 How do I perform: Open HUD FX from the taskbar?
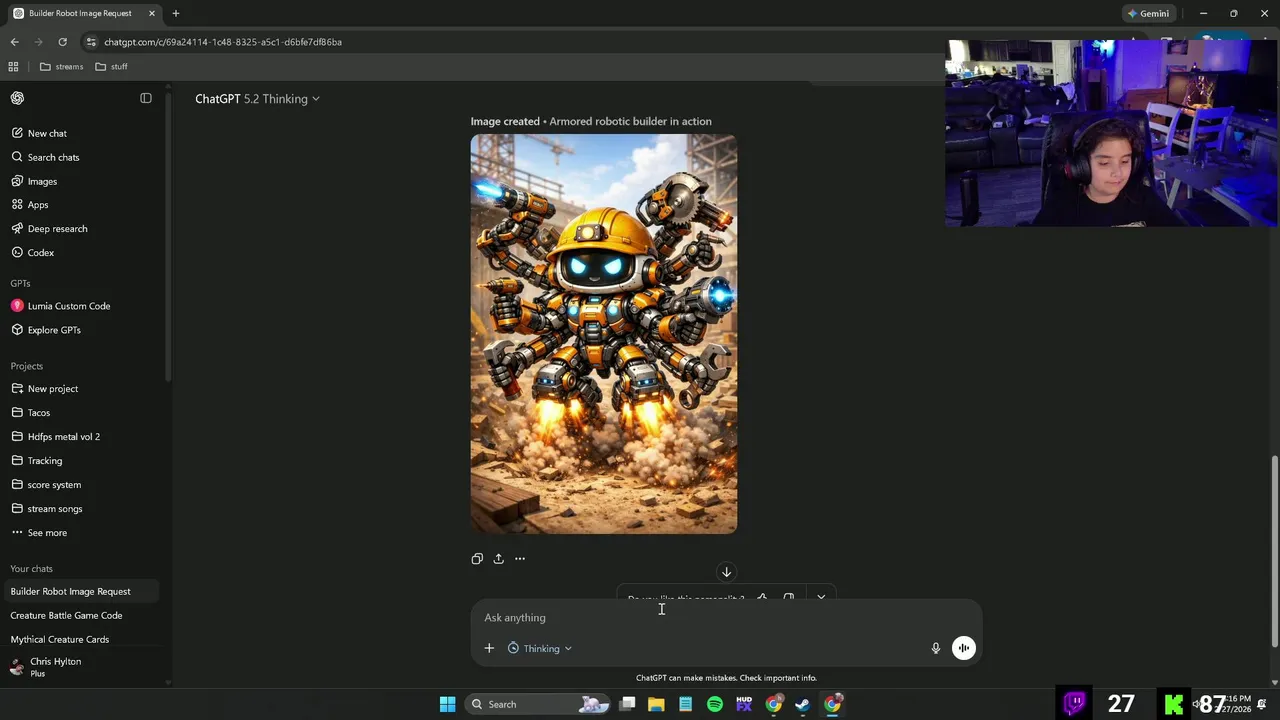click(x=744, y=704)
